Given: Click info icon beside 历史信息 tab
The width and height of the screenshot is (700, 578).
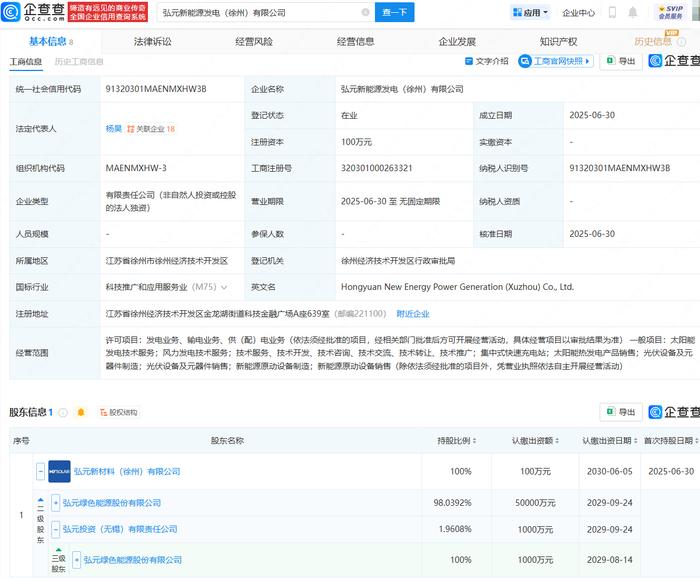Looking at the screenshot, I should (x=681, y=42).
